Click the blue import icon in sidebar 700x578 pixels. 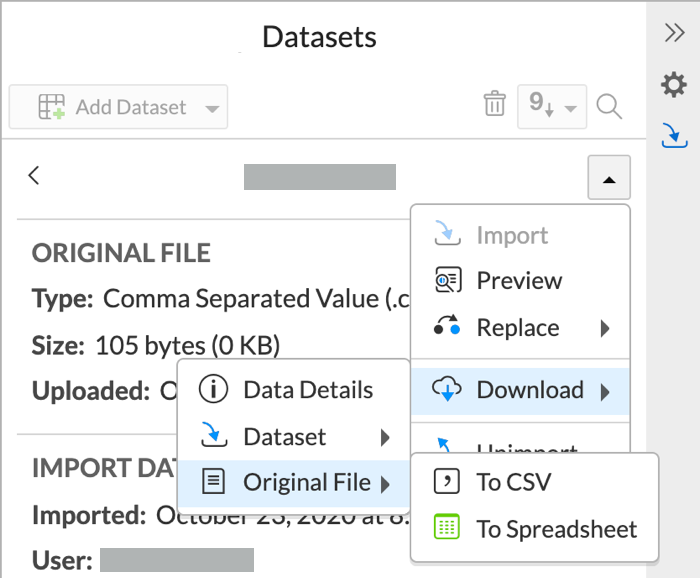click(x=674, y=135)
